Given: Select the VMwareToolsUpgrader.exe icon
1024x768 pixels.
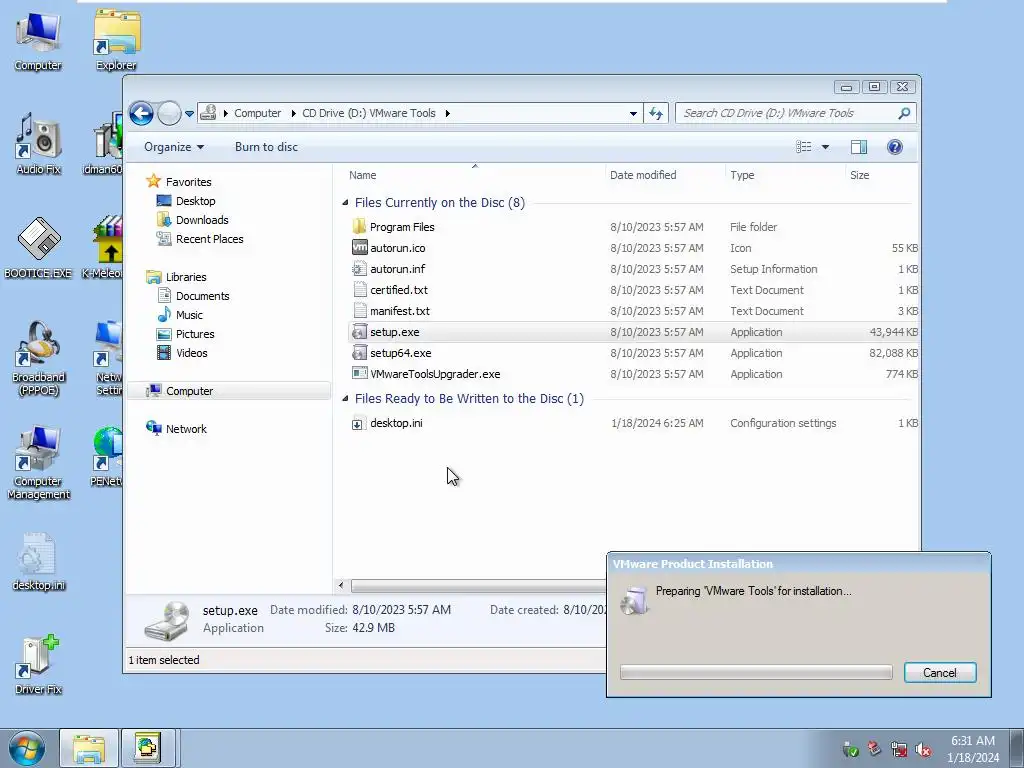Looking at the screenshot, I should pyautogui.click(x=359, y=374).
